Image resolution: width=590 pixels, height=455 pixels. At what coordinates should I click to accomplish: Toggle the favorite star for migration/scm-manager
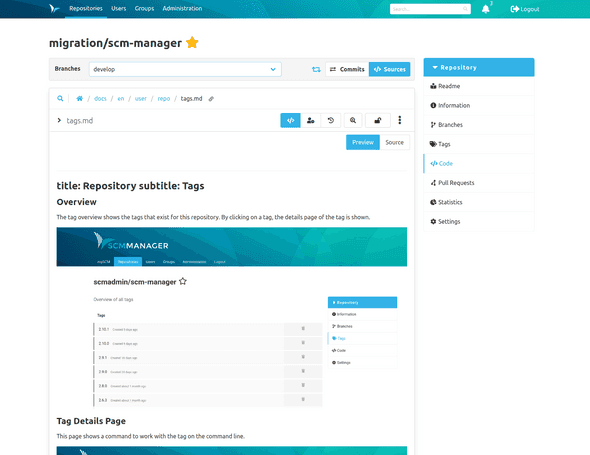coord(192,43)
